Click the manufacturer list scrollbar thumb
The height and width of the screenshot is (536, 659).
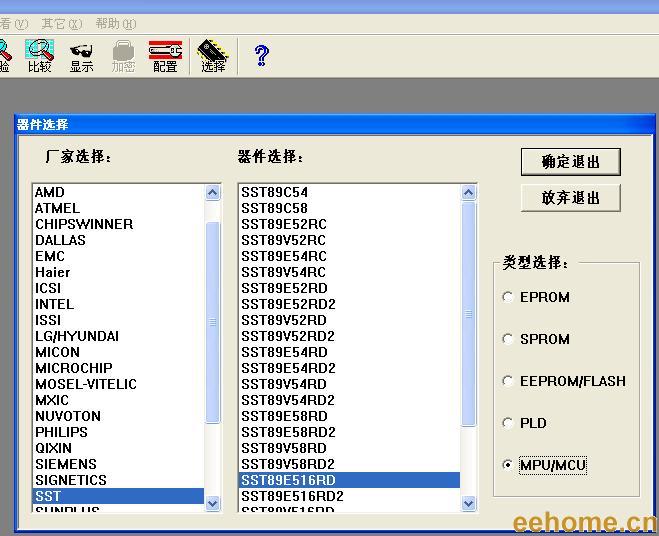click(213, 322)
